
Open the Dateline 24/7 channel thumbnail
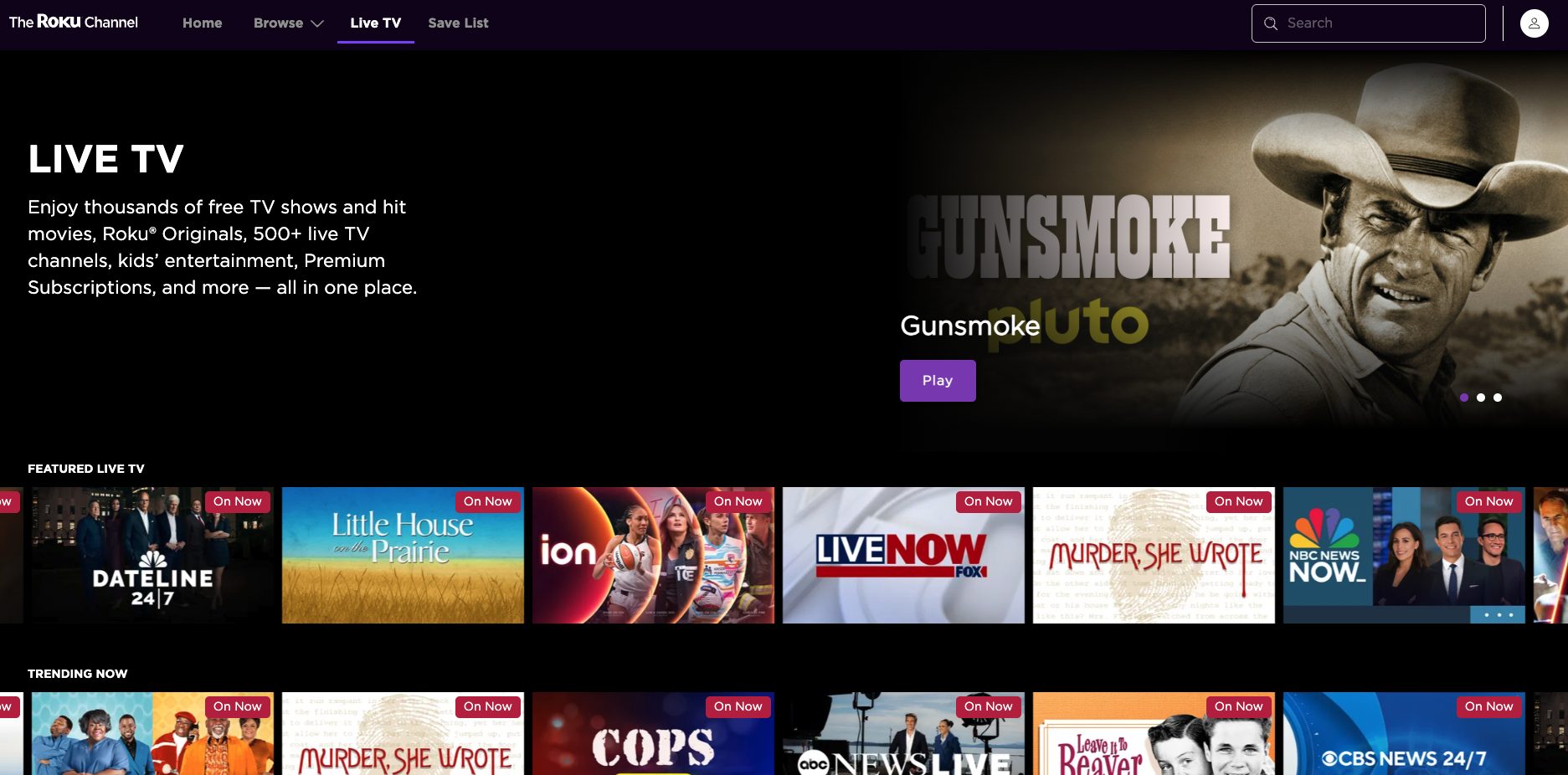point(152,555)
